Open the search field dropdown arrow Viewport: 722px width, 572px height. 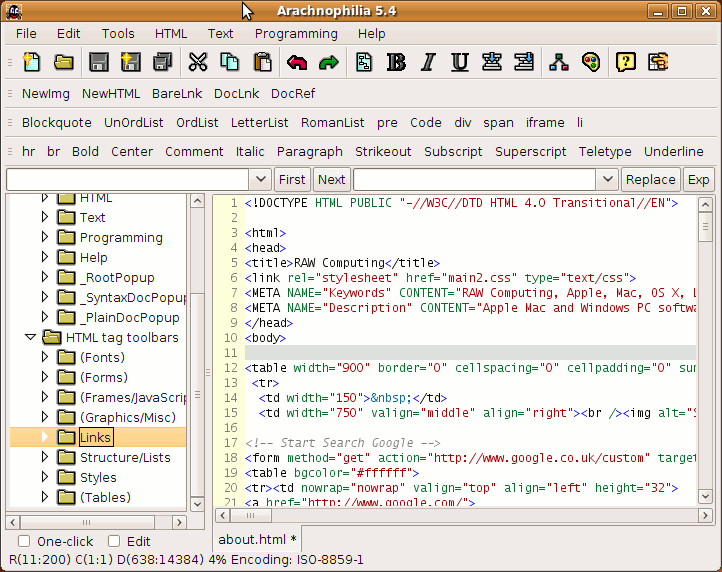coord(260,180)
